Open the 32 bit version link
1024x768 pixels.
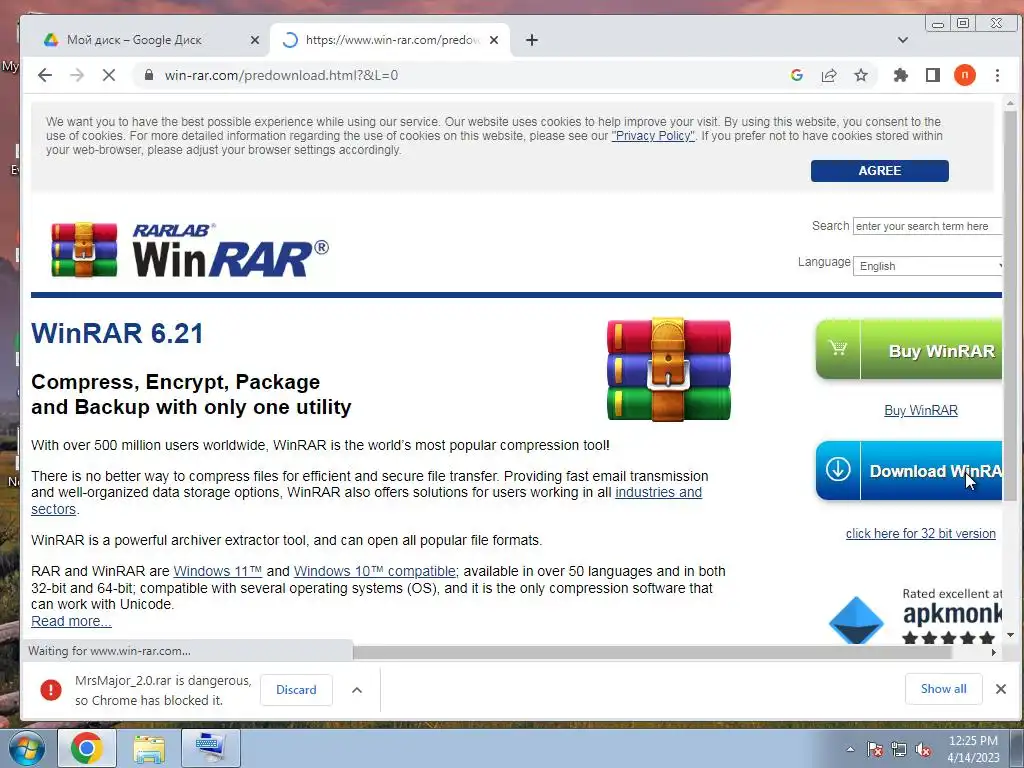coord(921,534)
